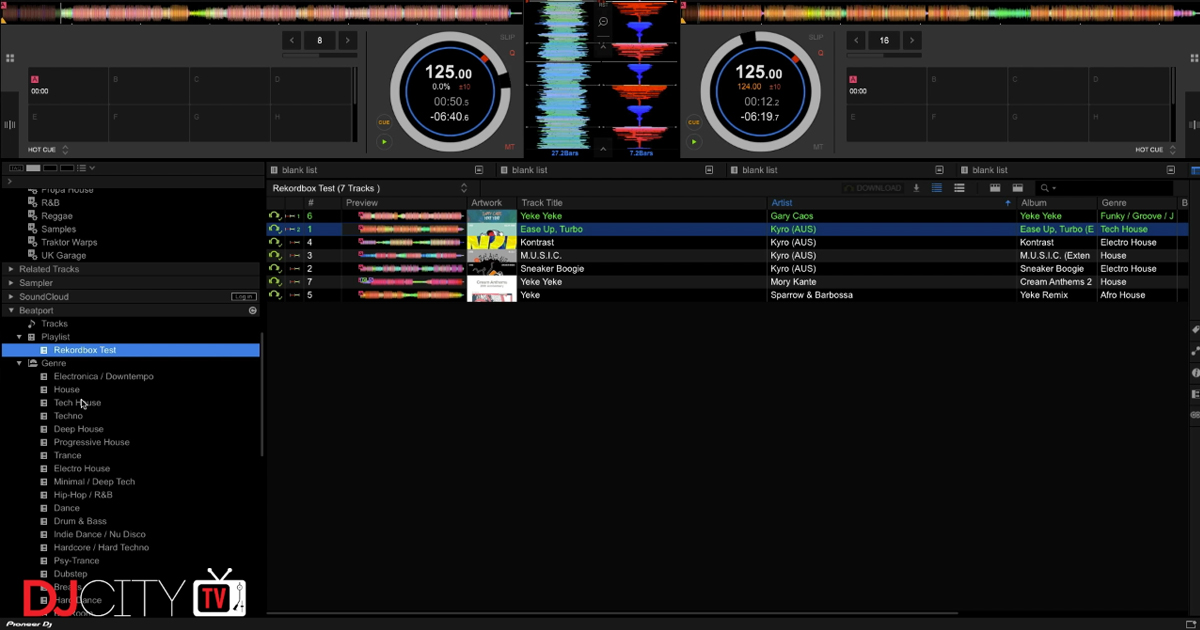Collapse the Beatport tree node
The height and width of the screenshot is (630, 1200).
[x=11, y=311]
